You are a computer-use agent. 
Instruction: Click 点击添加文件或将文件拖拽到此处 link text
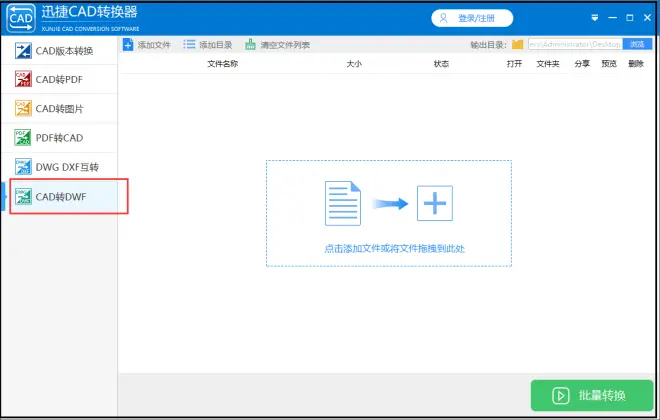pyautogui.click(x=394, y=248)
